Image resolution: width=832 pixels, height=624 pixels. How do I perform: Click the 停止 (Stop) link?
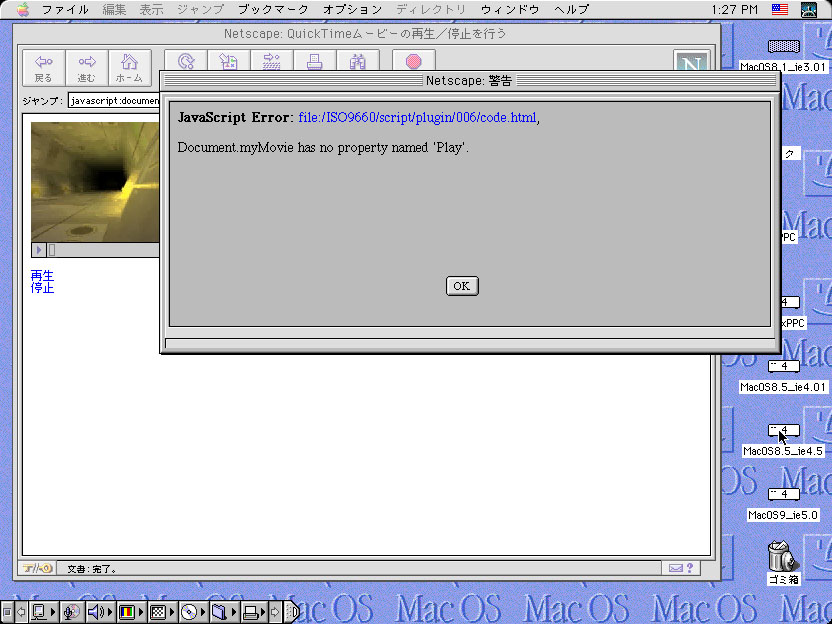pos(42,288)
